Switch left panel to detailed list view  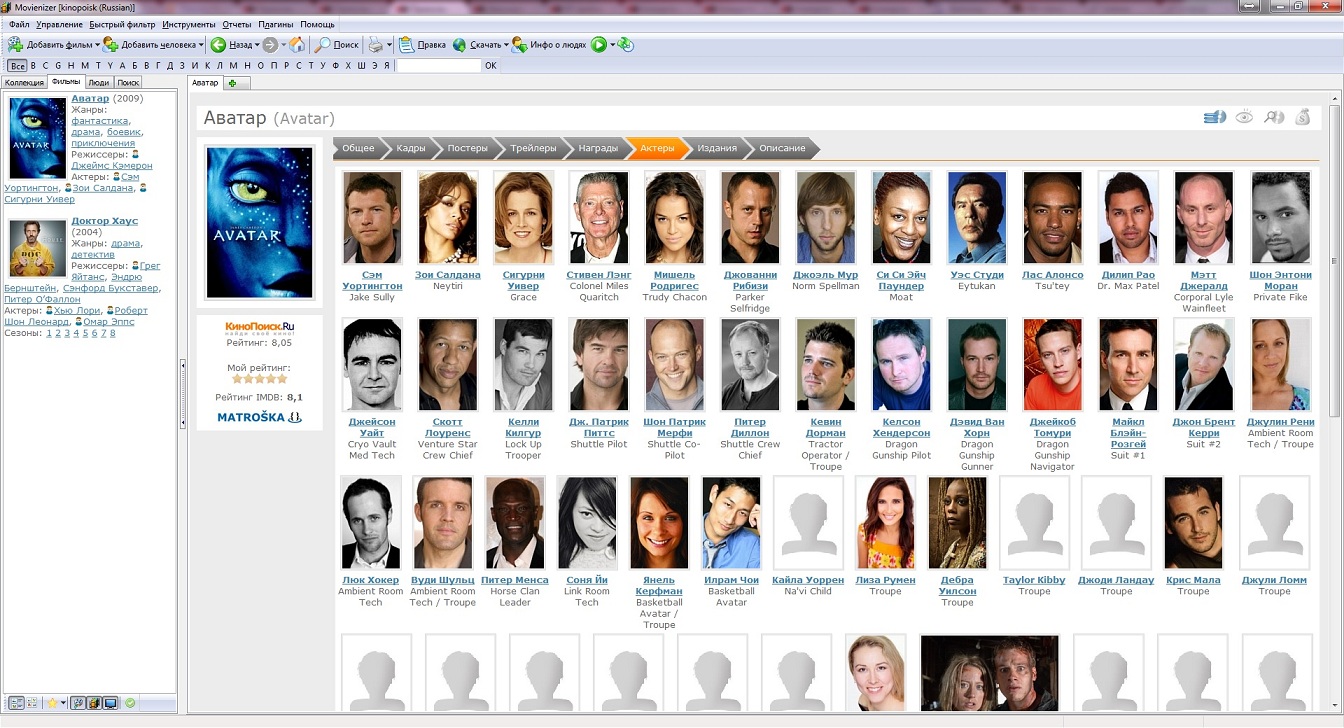[x=15, y=703]
